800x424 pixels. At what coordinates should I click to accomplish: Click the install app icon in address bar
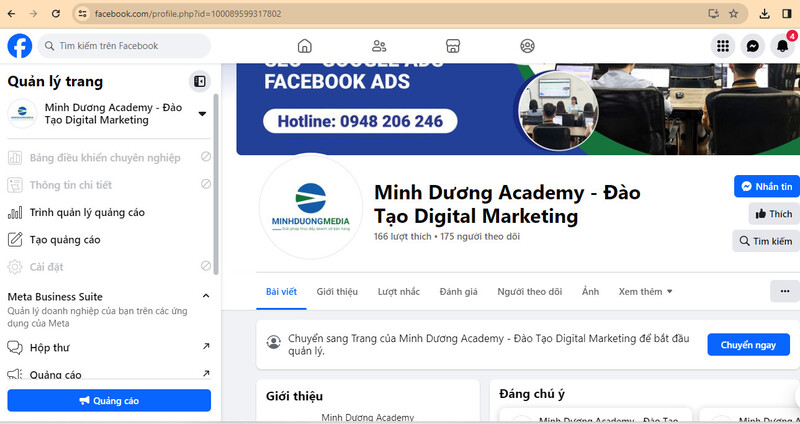714,14
